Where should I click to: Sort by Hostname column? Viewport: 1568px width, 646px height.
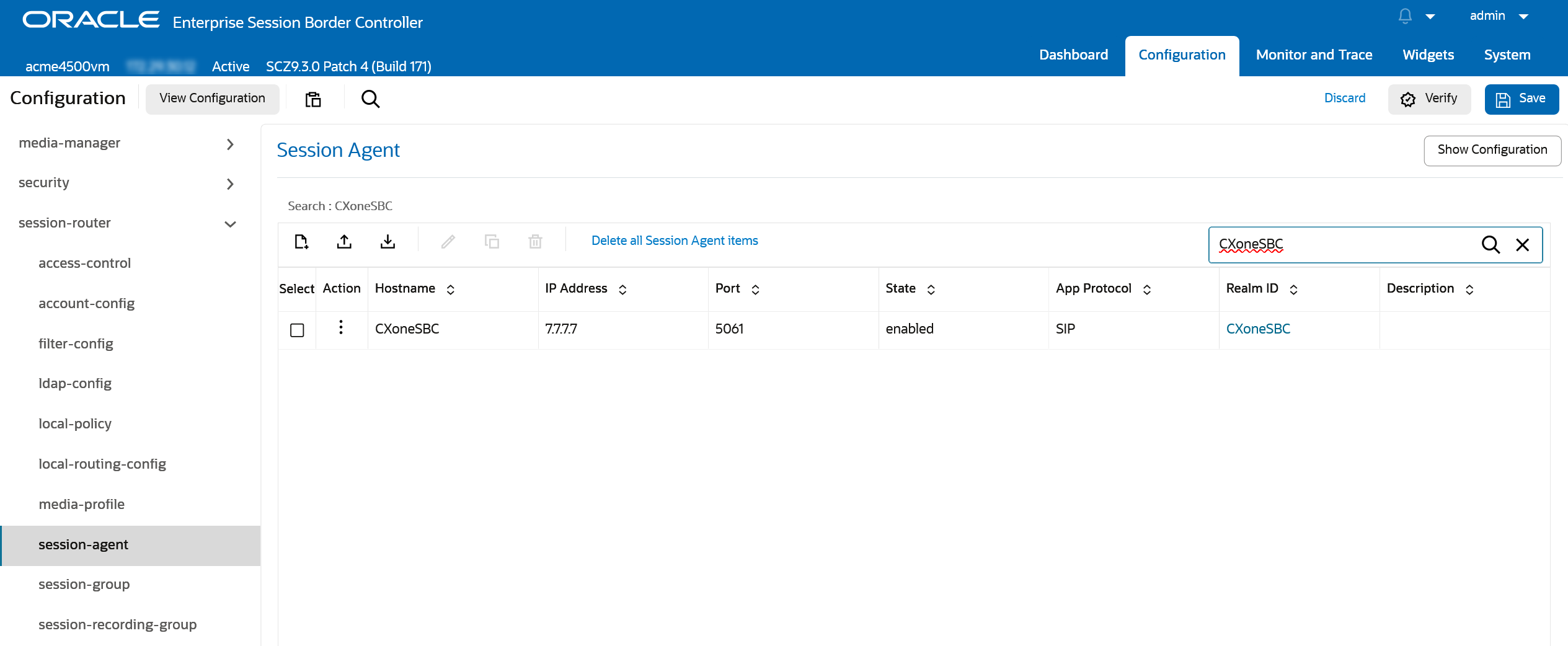(451, 290)
